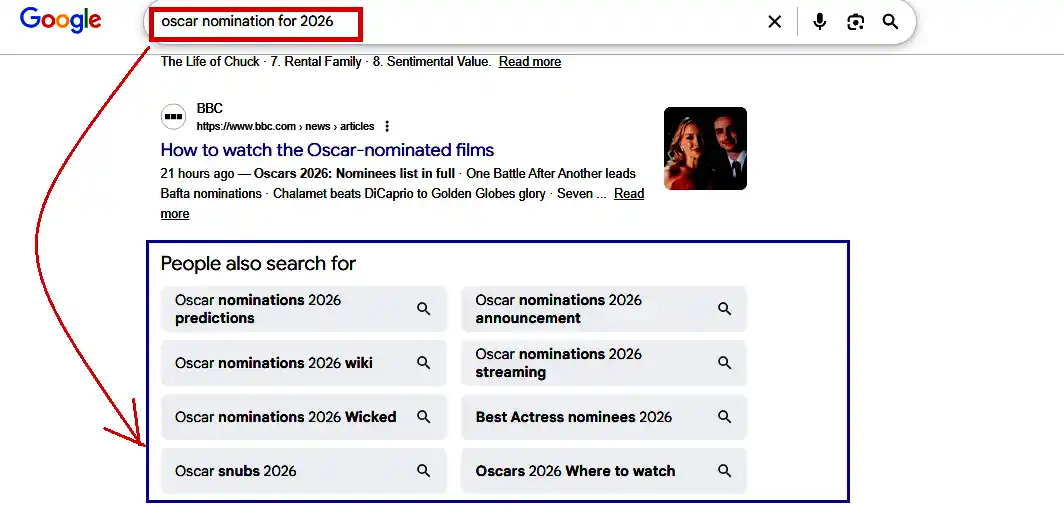Clear the search box with X icon
Viewport: 1064px width, 516px height.
point(774,22)
